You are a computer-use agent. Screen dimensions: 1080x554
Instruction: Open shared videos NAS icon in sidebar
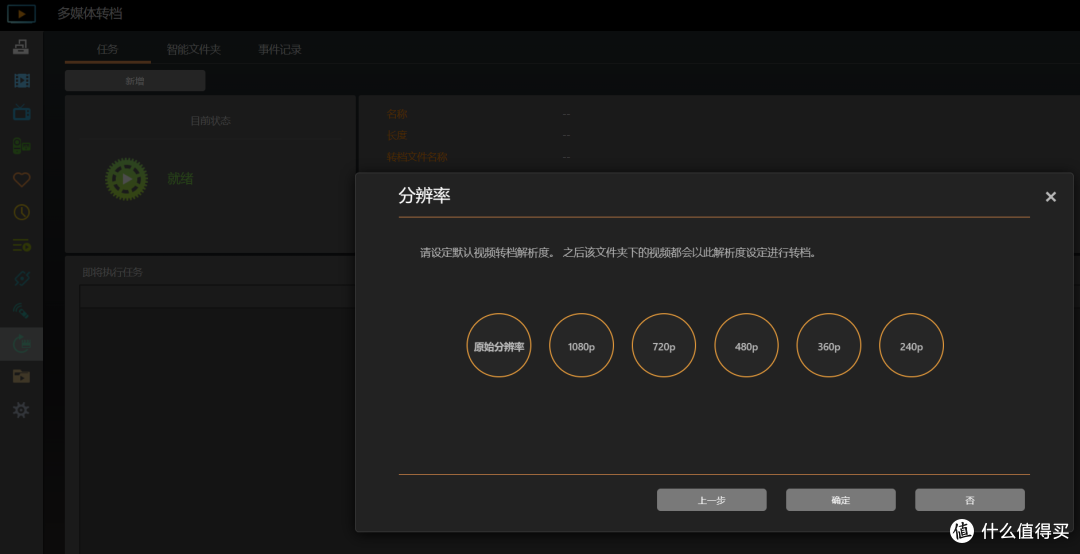click(21, 47)
